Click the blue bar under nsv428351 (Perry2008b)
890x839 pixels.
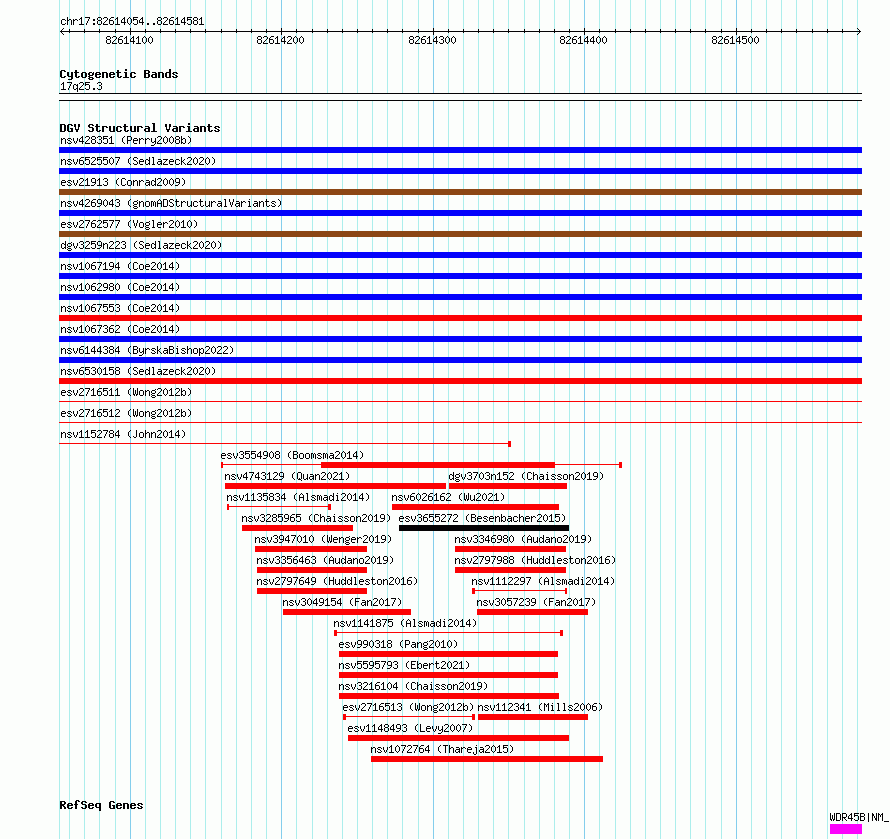point(460,150)
